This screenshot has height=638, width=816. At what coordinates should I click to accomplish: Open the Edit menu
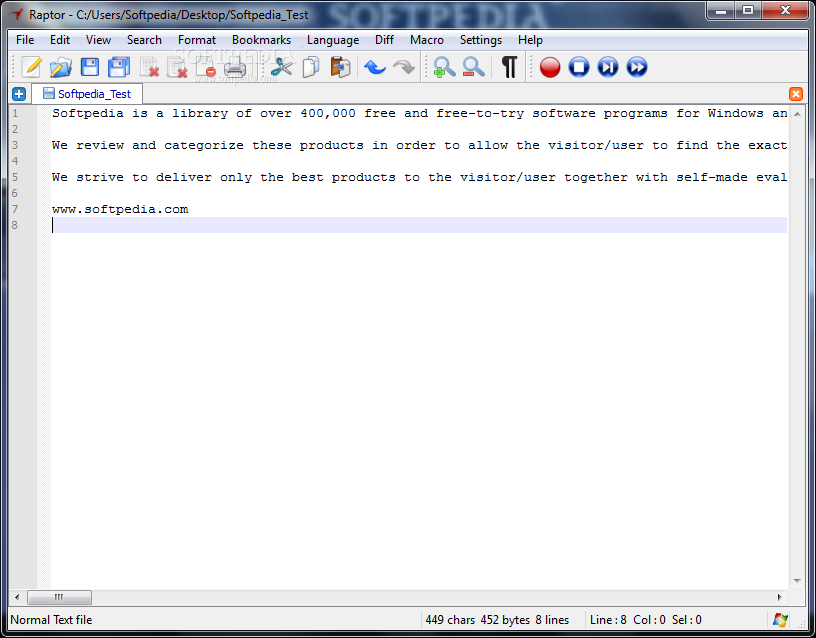click(x=60, y=40)
